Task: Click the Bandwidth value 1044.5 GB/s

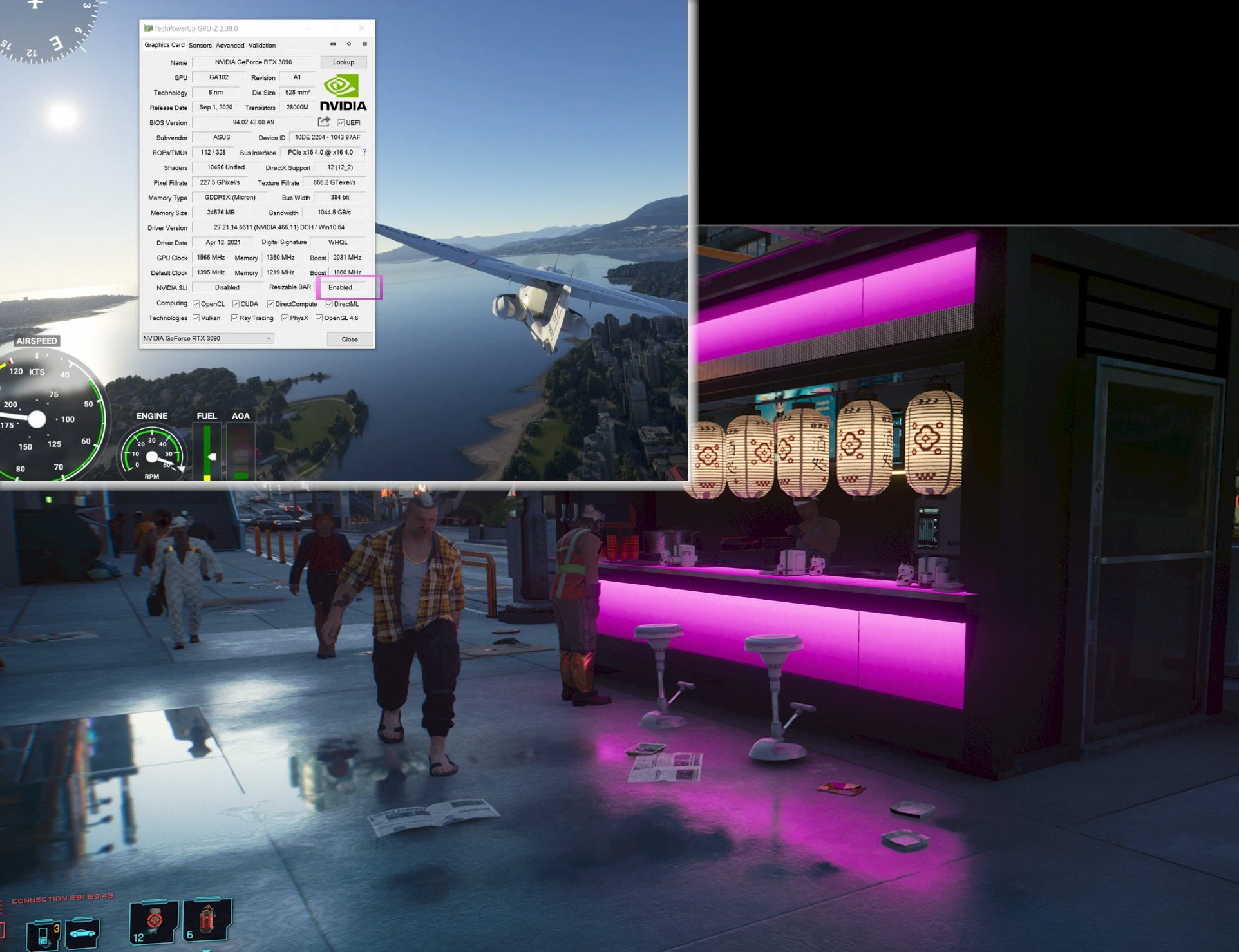Action: pyautogui.click(x=334, y=213)
